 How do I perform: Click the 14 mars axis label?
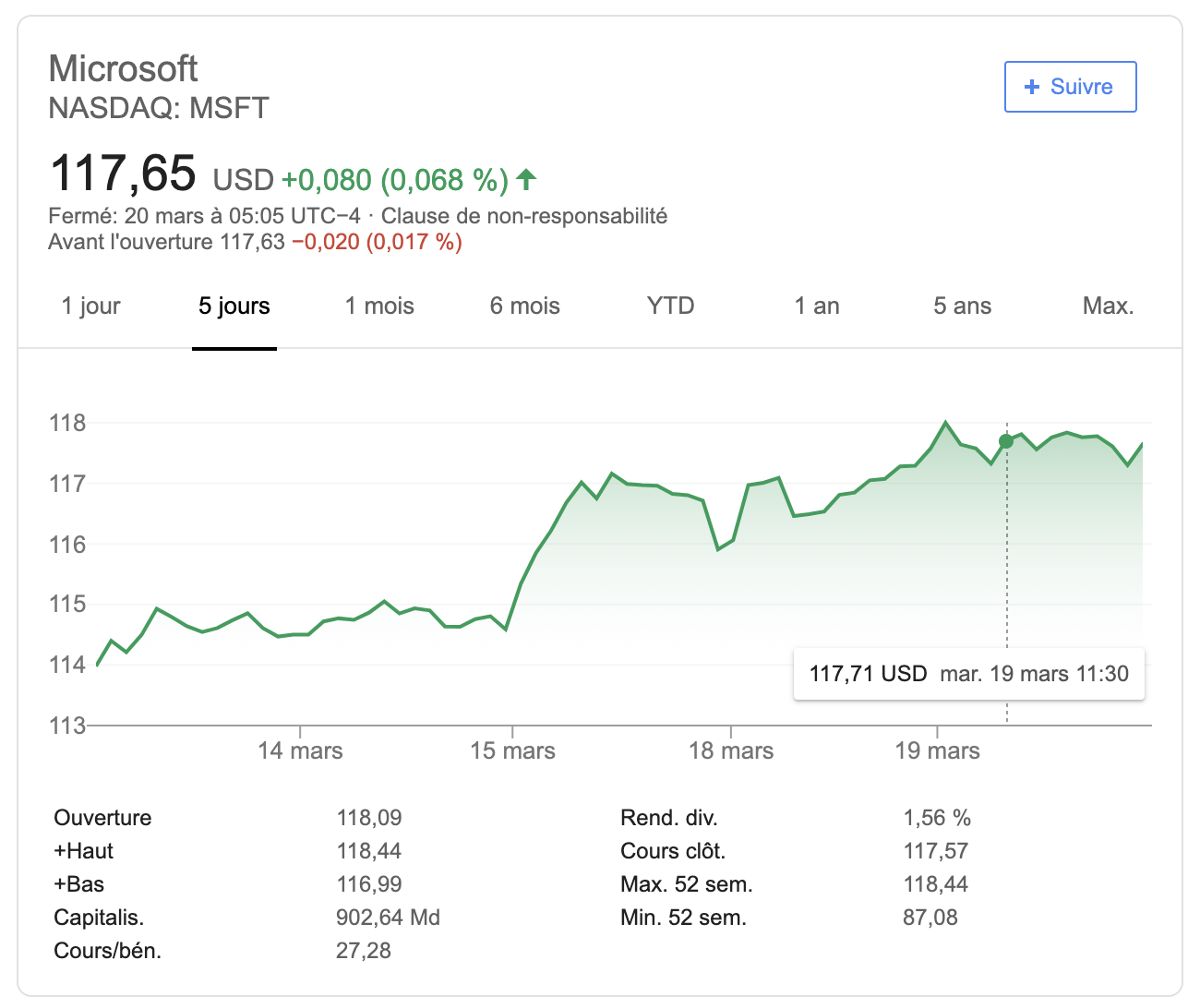[300, 750]
